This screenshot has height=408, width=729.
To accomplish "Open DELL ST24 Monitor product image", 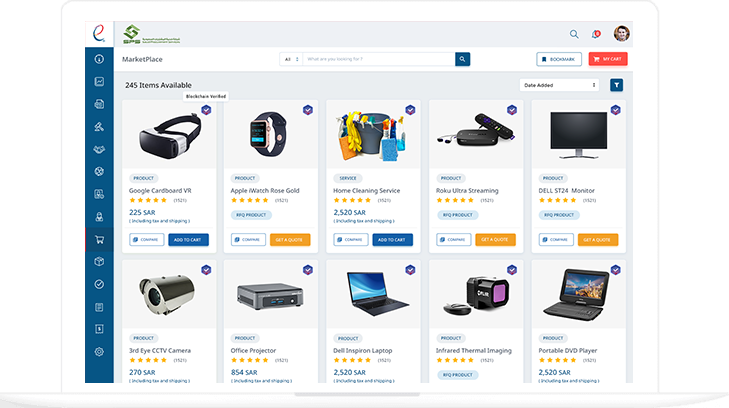I will (x=579, y=135).
